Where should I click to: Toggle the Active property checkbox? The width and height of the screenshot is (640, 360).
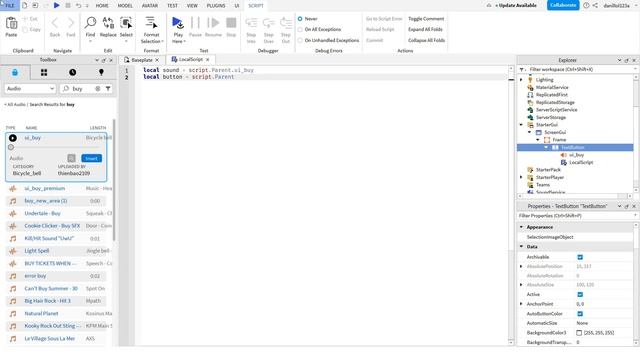[x=580, y=294]
